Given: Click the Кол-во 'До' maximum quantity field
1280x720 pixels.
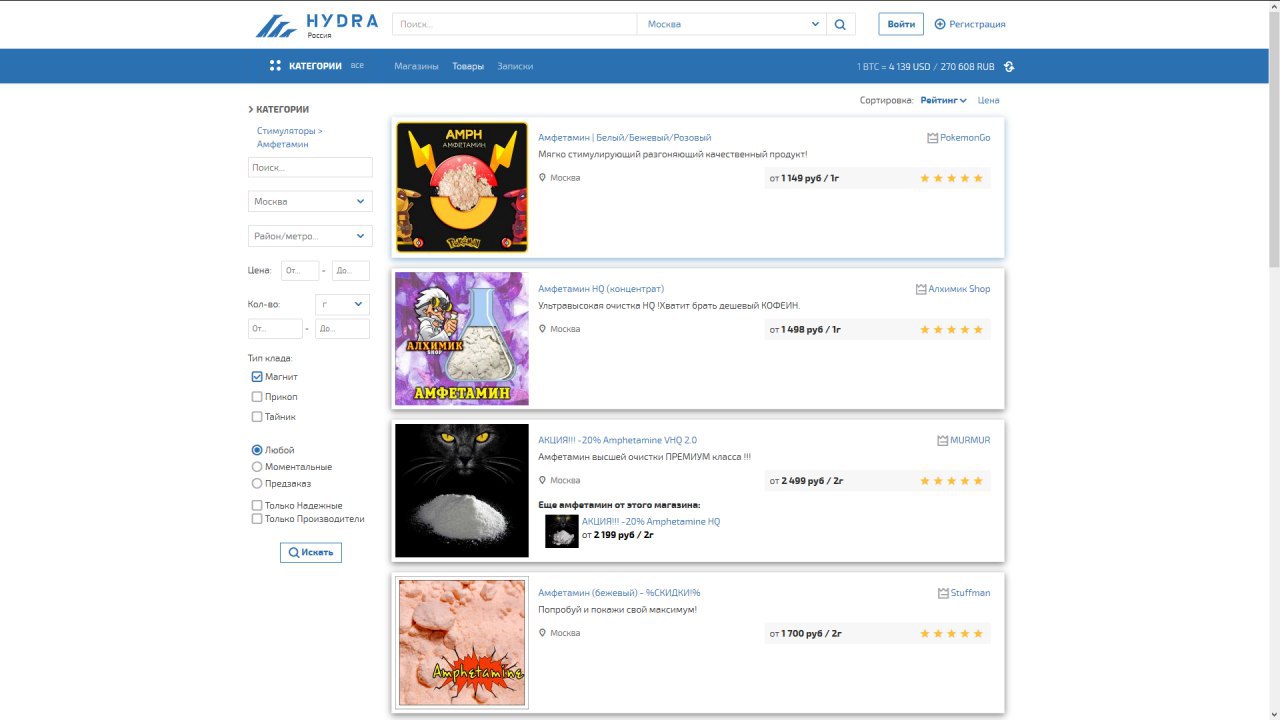Looking at the screenshot, I should pos(342,329).
